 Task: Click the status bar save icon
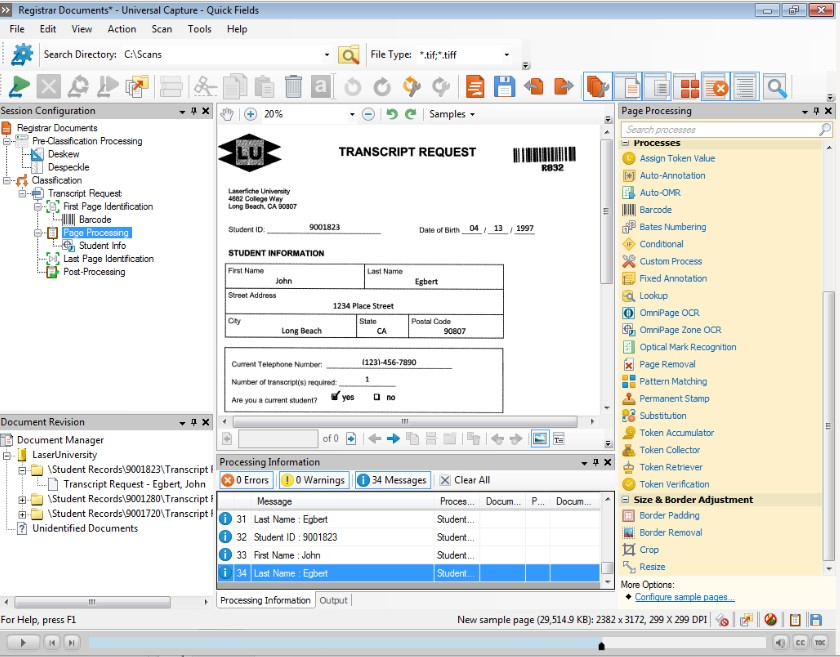[x=816, y=620]
